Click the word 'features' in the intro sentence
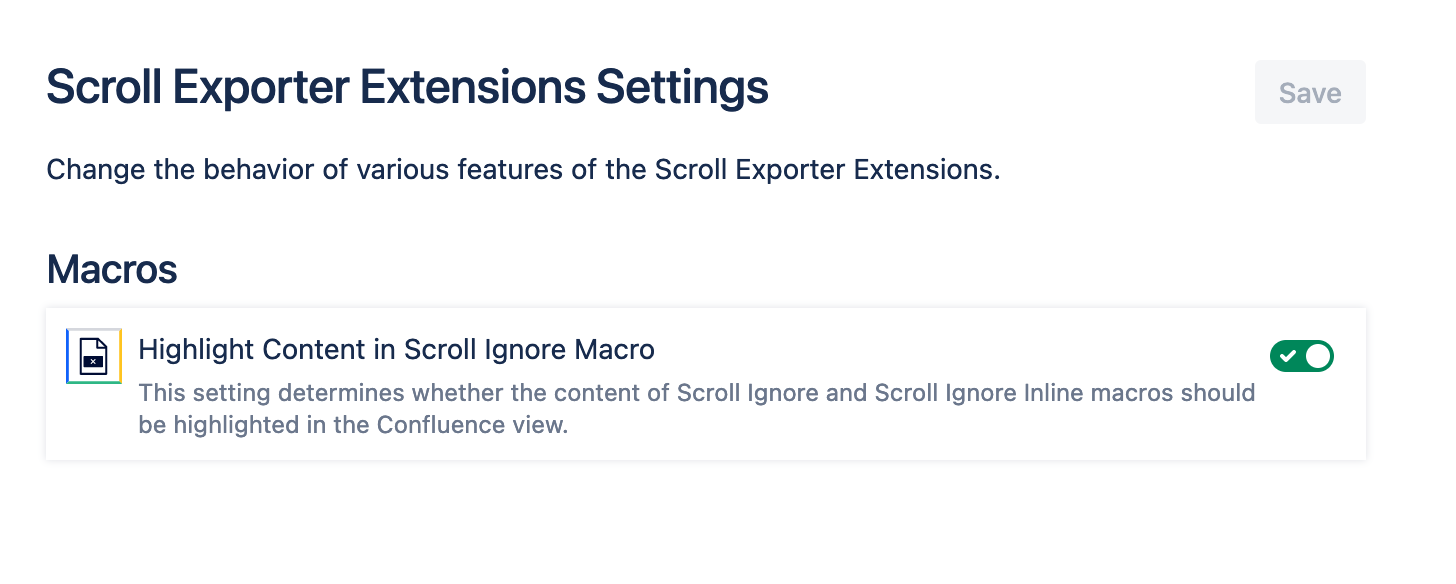Screen dimensions: 1456x584 click(507, 169)
